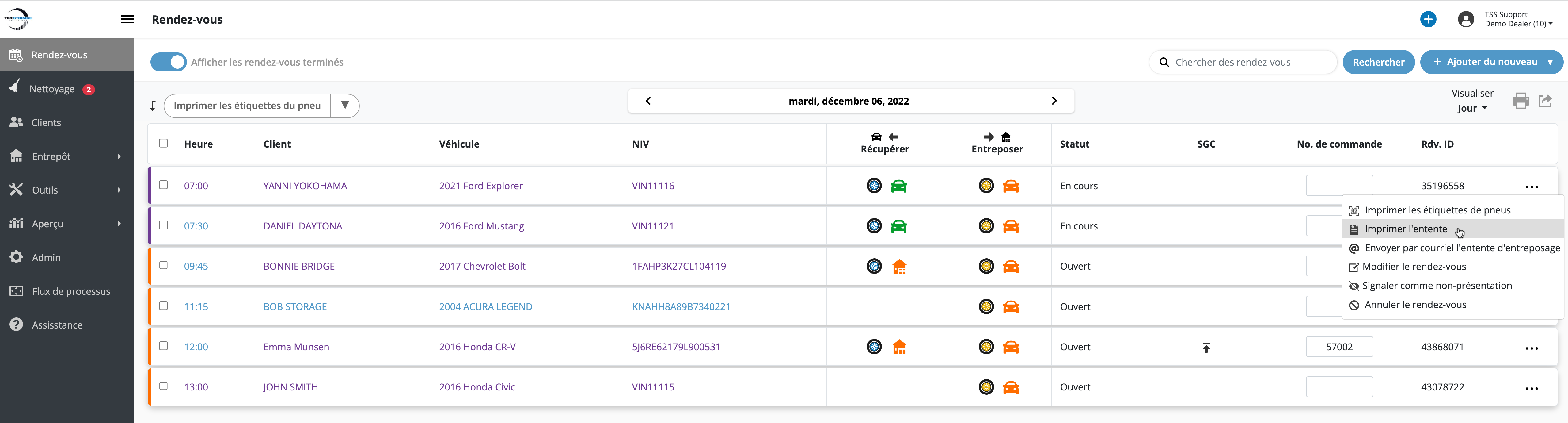Image resolution: width=1568 pixels, height=423 pixels.
Task: Check the 07:30 DANIEL DAYTONA row checkbox
Action: tap(163, 225)
